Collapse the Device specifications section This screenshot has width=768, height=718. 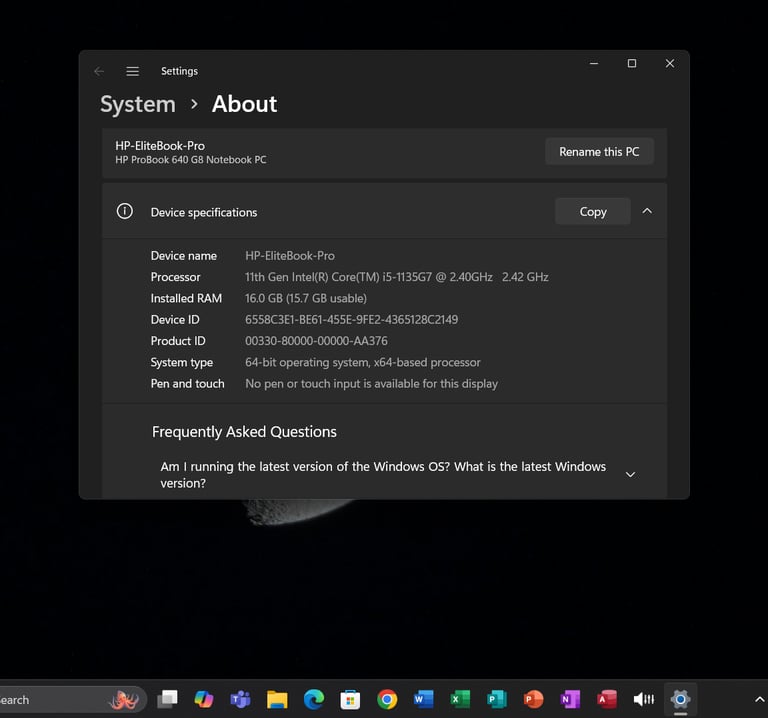647,211
